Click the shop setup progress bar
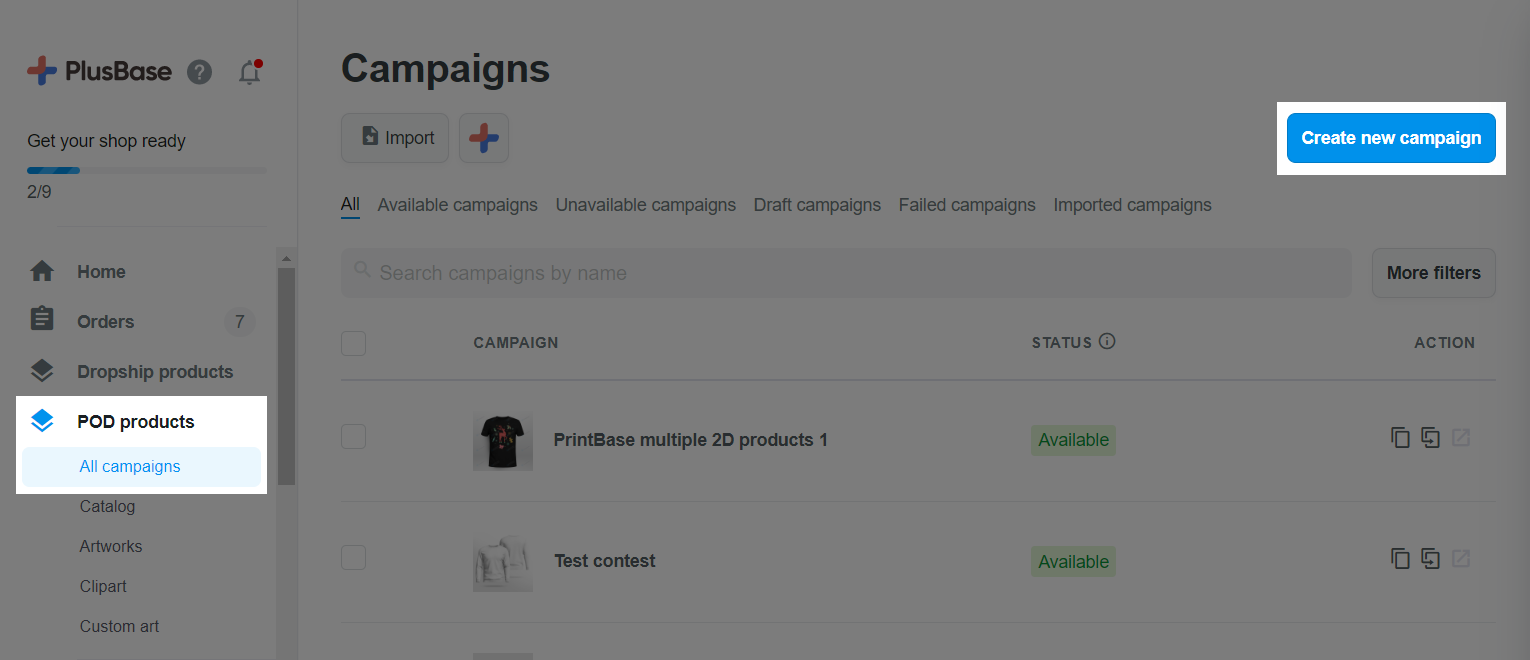The width and height of the screenshot is (1530, 660). coord(147,170)
